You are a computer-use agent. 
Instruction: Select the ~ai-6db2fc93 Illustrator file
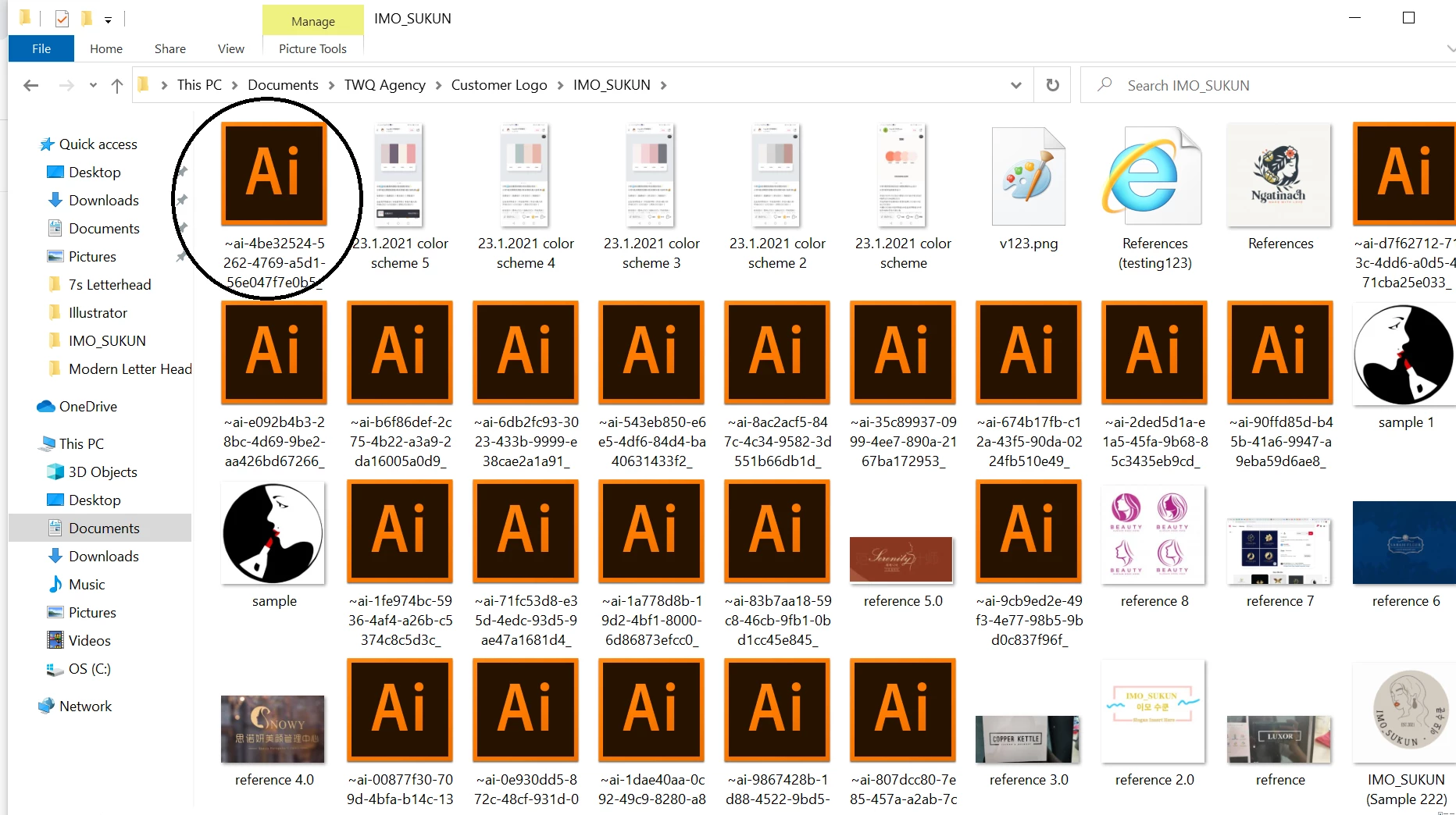(526, 352)
